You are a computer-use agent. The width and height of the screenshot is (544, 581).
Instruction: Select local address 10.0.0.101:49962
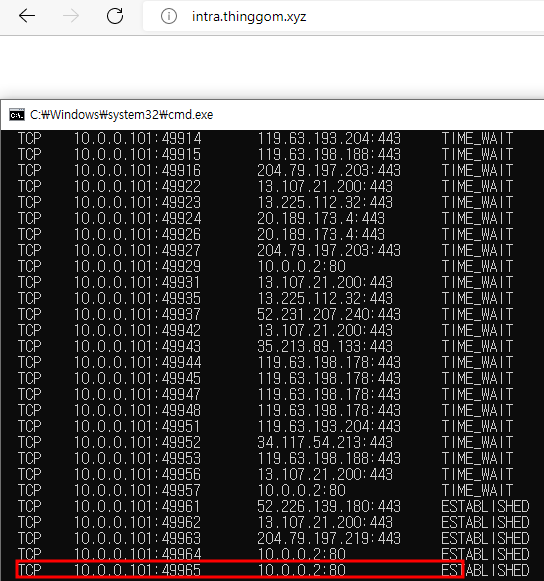click(137, 522)
